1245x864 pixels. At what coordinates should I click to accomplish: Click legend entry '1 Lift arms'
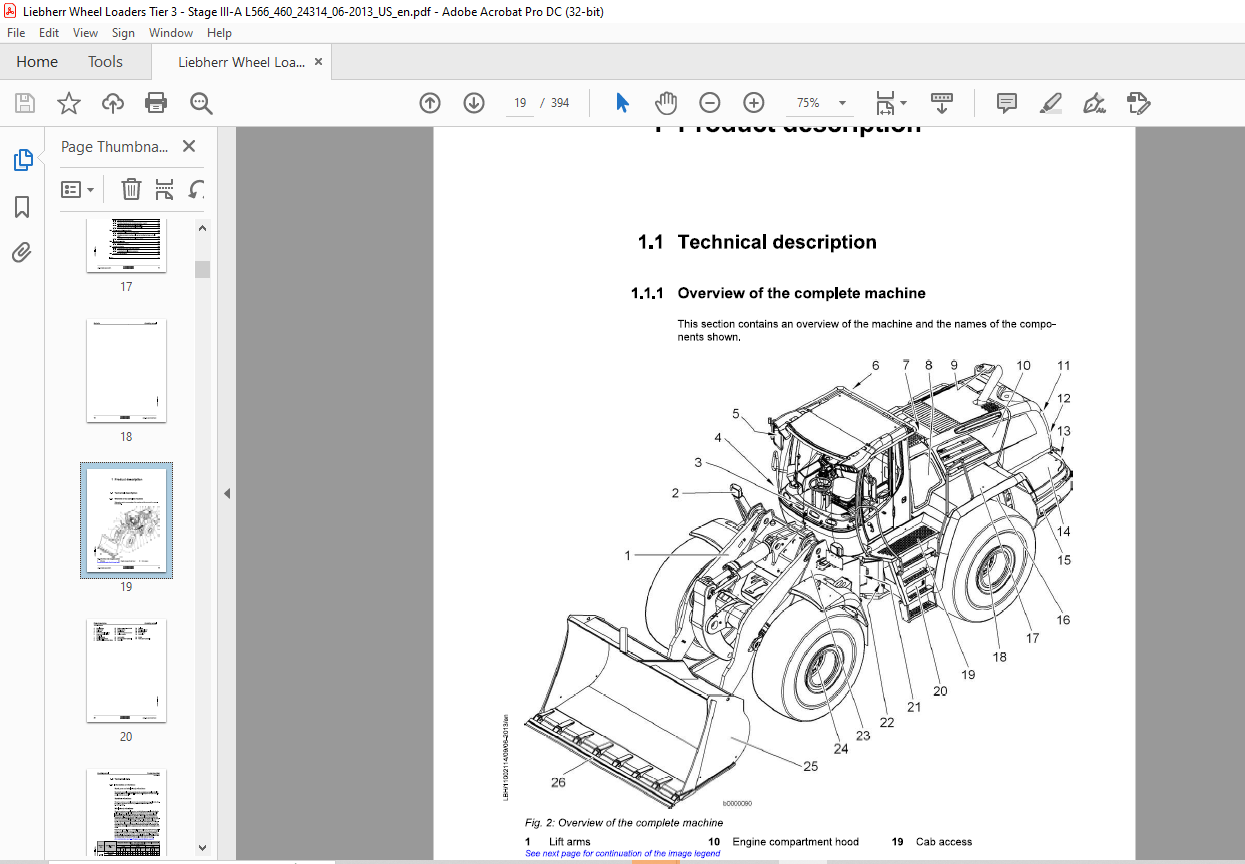tap(558, 842)
